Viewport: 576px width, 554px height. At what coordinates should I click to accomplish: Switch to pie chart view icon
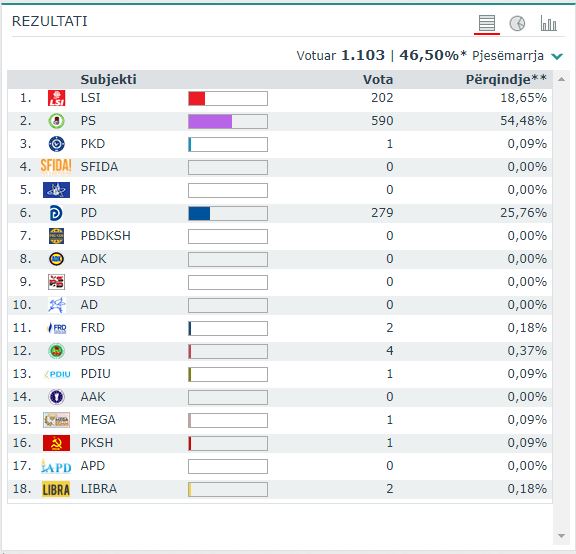click(x=517, y=24)
